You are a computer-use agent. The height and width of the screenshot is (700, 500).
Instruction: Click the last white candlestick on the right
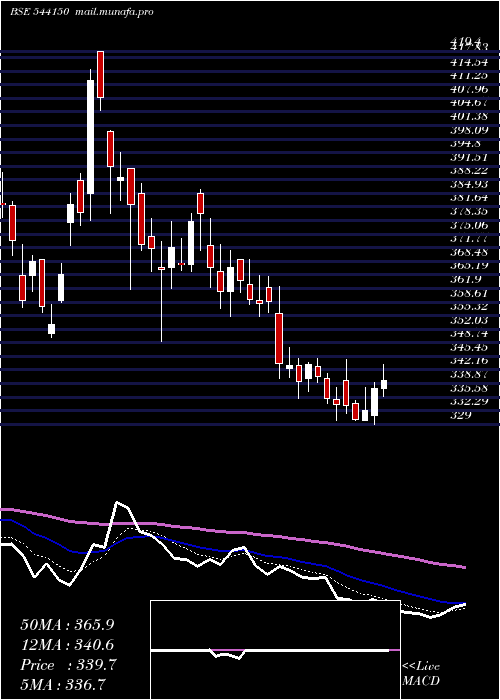(x=384, y=384)
